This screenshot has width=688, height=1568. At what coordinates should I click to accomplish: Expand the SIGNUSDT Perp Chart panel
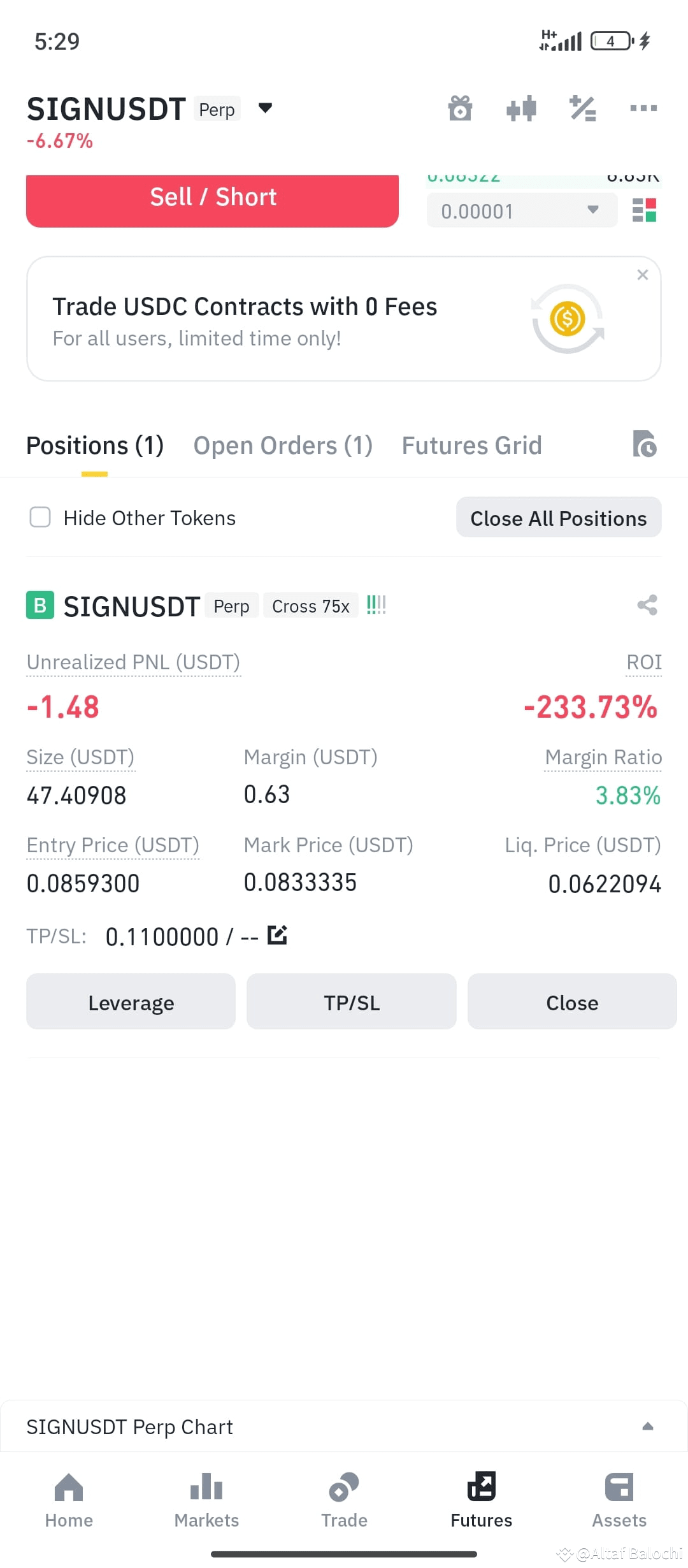click(x=648, y=1426)
